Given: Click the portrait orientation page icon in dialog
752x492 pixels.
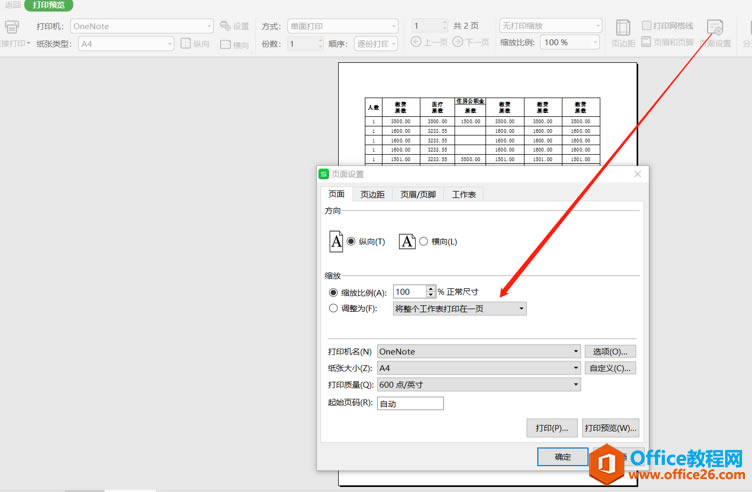Looking at the screenshot, I should 337,241.
